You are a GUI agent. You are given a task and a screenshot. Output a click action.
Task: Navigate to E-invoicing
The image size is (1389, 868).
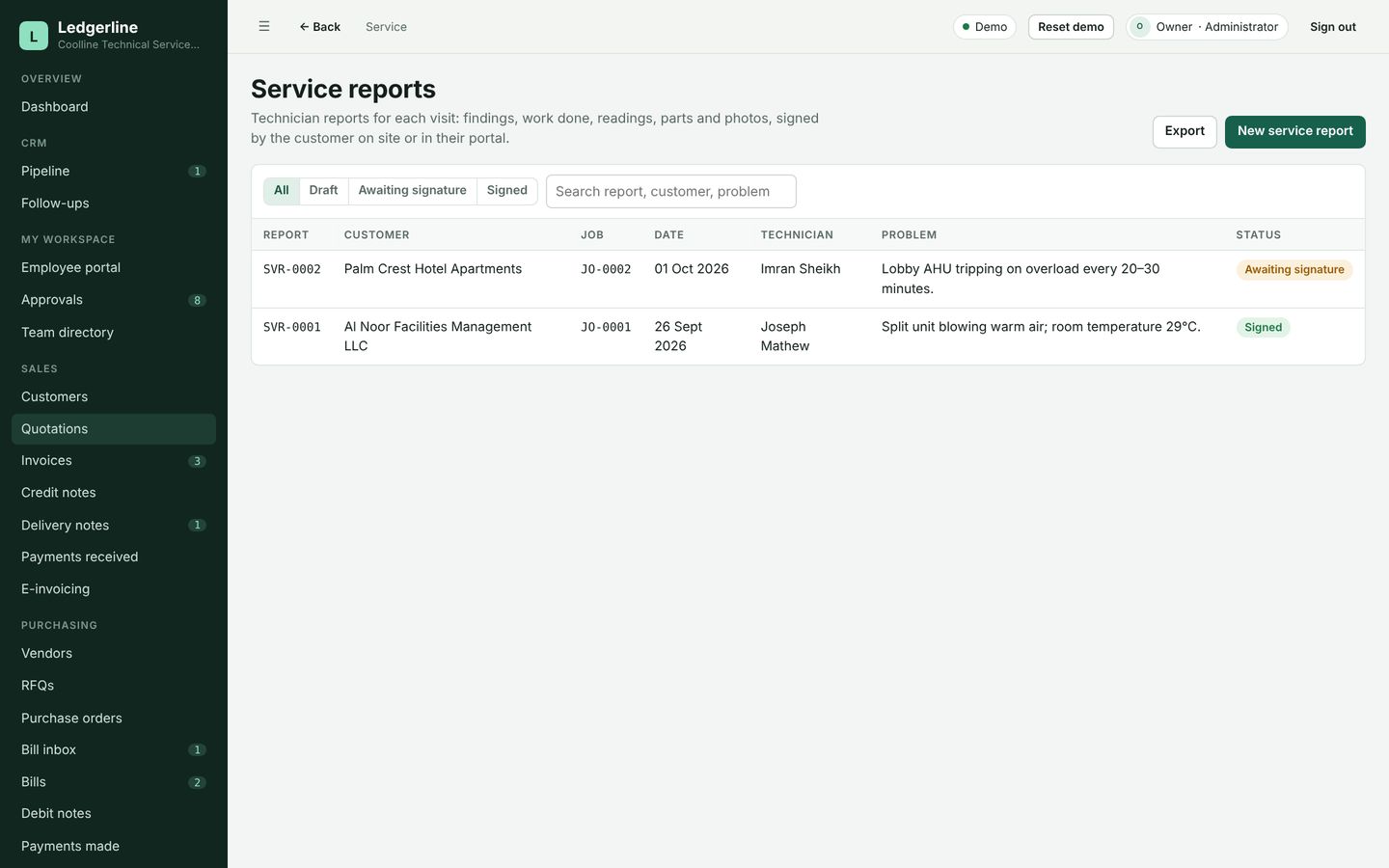click(x=114, y=589)
